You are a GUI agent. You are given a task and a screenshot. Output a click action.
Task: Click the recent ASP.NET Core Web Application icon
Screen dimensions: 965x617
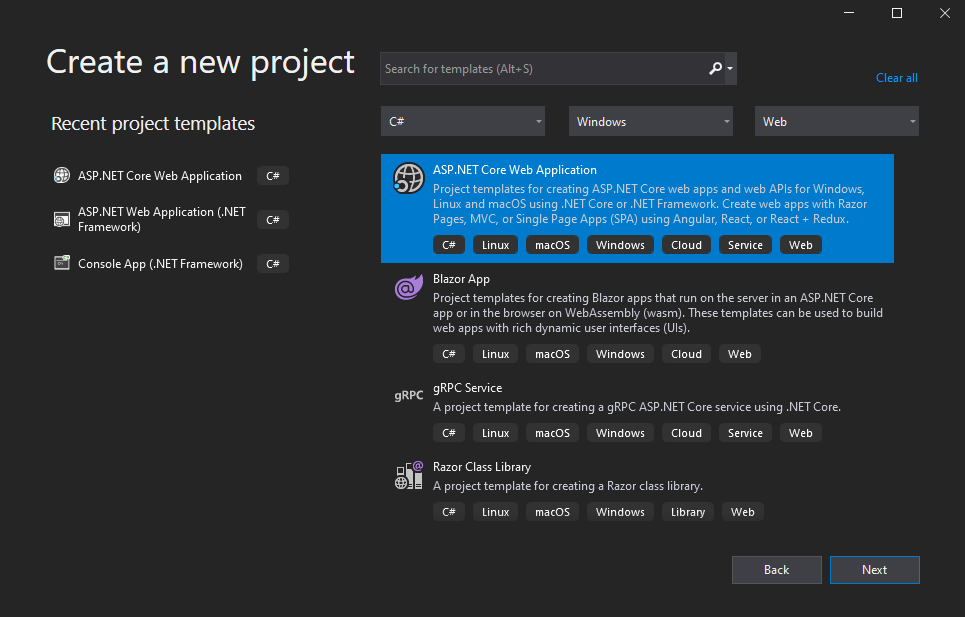[x=62, y=175]
